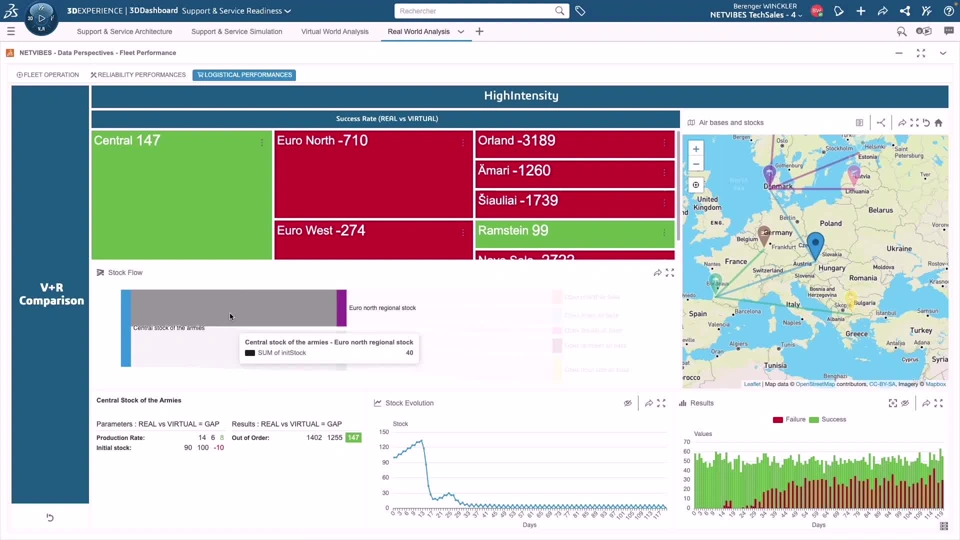
Task: Expand the Stock Flow panel to fullscreen
Action: 670,272
